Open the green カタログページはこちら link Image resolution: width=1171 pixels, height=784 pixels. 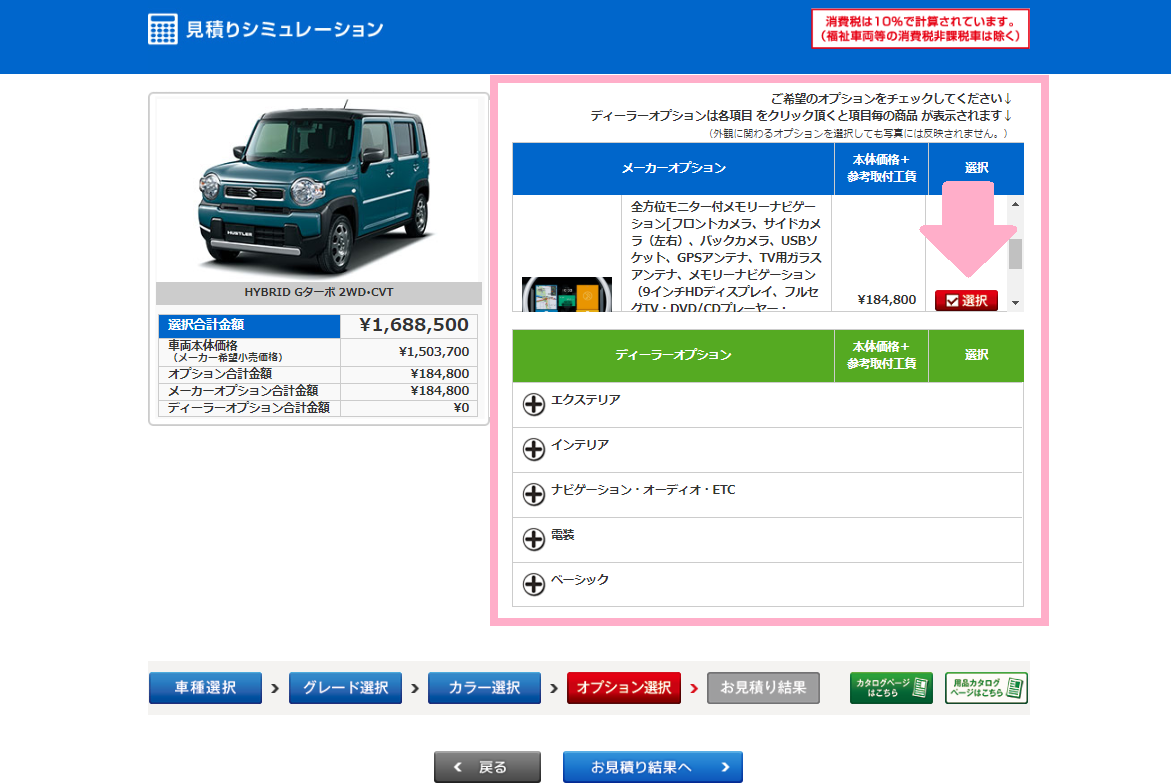(x=891, y=688)
